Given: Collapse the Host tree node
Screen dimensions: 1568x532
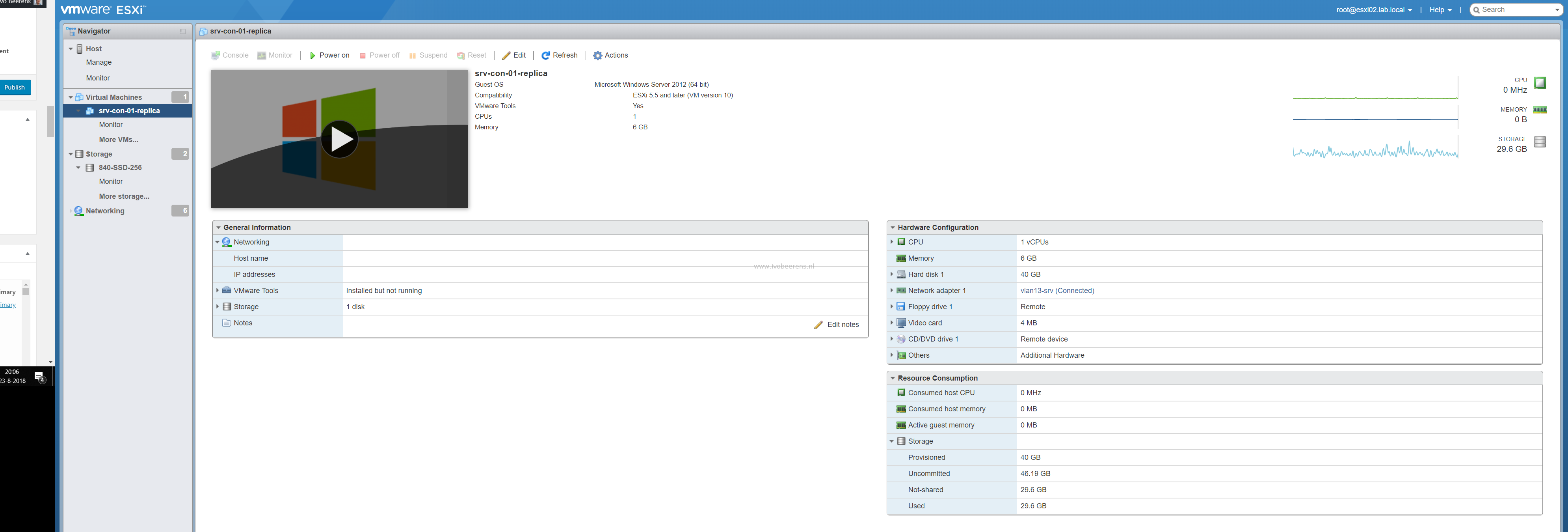Looking at the screenshot, I should click(71, 49).
